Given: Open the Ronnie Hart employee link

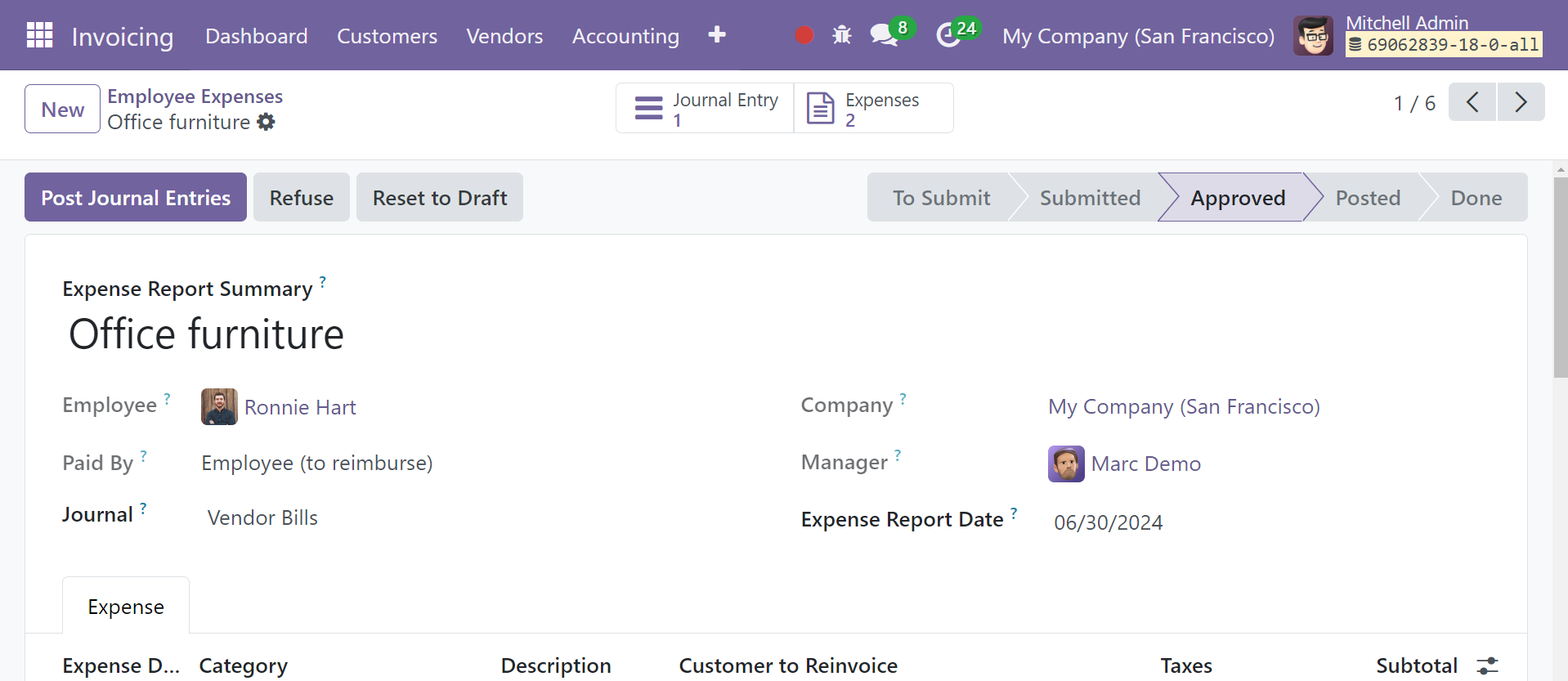Looking at the screenshot, I should click(x=300, y=407).
